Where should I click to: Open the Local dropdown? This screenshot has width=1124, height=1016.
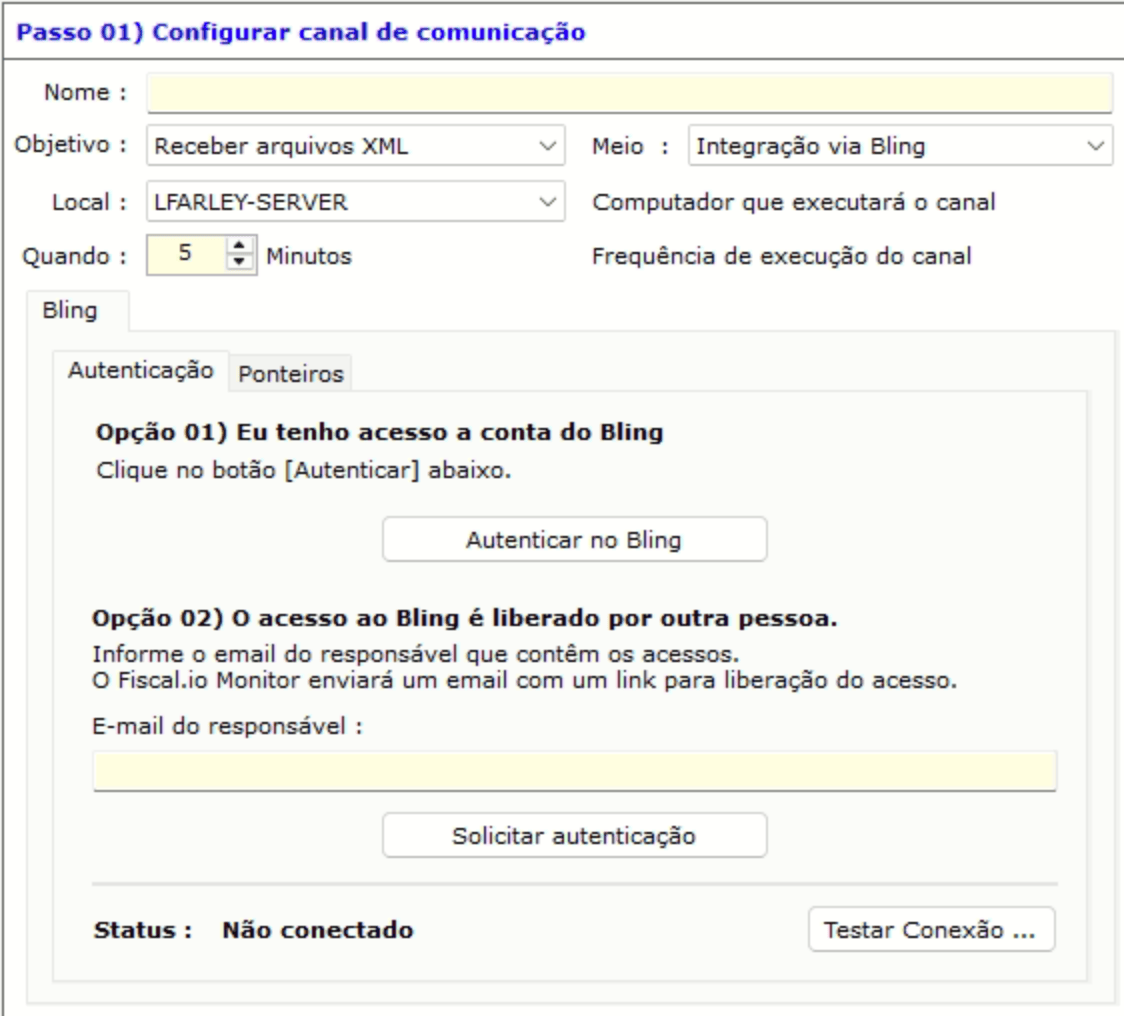pyautogui.click(x=356, y=201)
